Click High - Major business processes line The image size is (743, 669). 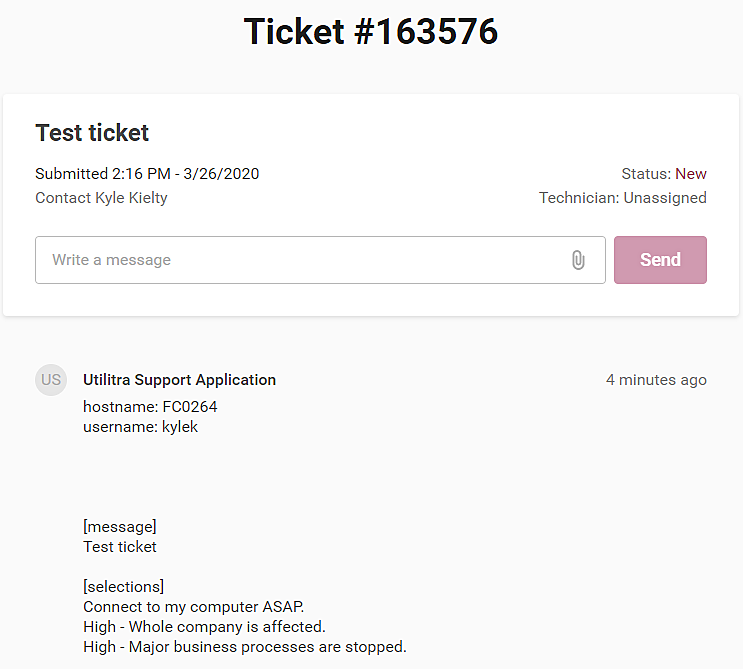pyautogui.click(x=245, y=647)
